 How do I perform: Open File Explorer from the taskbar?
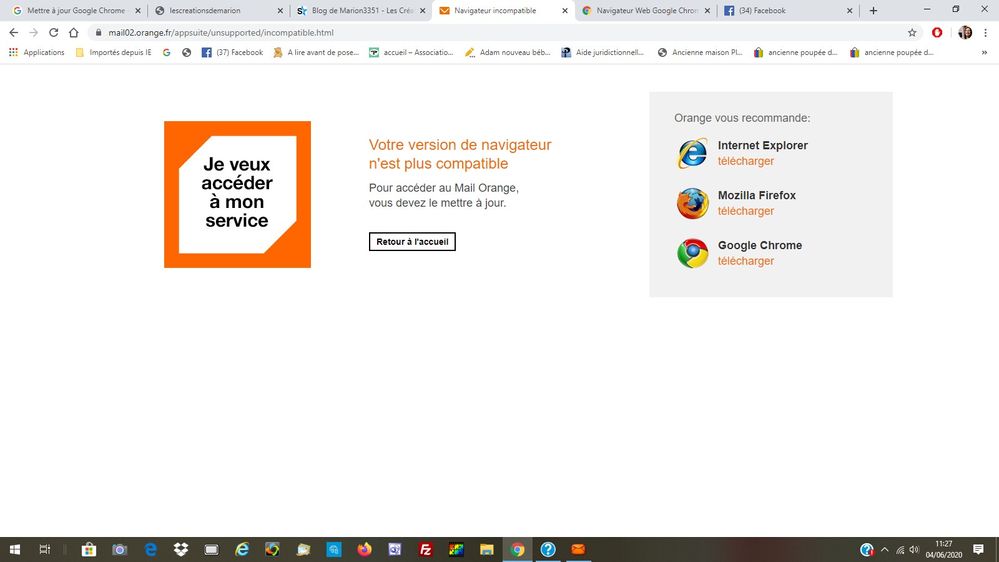(487, 549)
